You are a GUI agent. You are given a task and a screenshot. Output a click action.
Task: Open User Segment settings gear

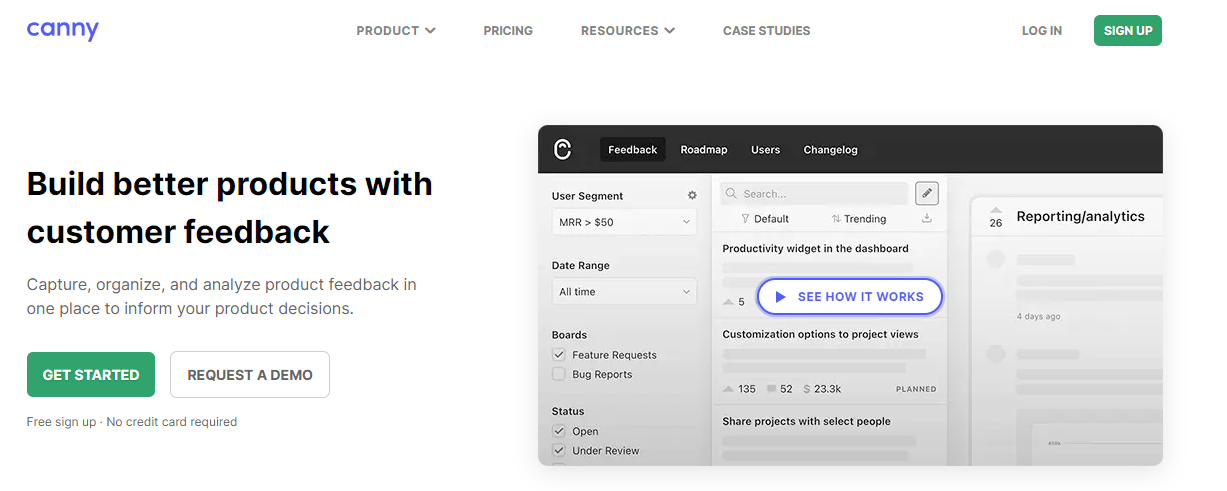pyautogui.click(x=692, y=196)
